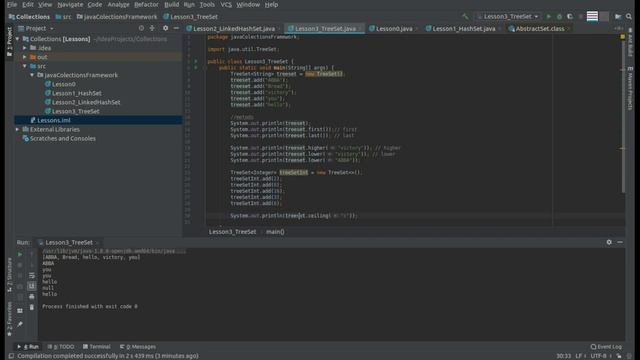Image resolution: width=640 pixels, height=360 pixels.
Task: Click run gutter arrow next to main method
Action: tap(196, 67)
